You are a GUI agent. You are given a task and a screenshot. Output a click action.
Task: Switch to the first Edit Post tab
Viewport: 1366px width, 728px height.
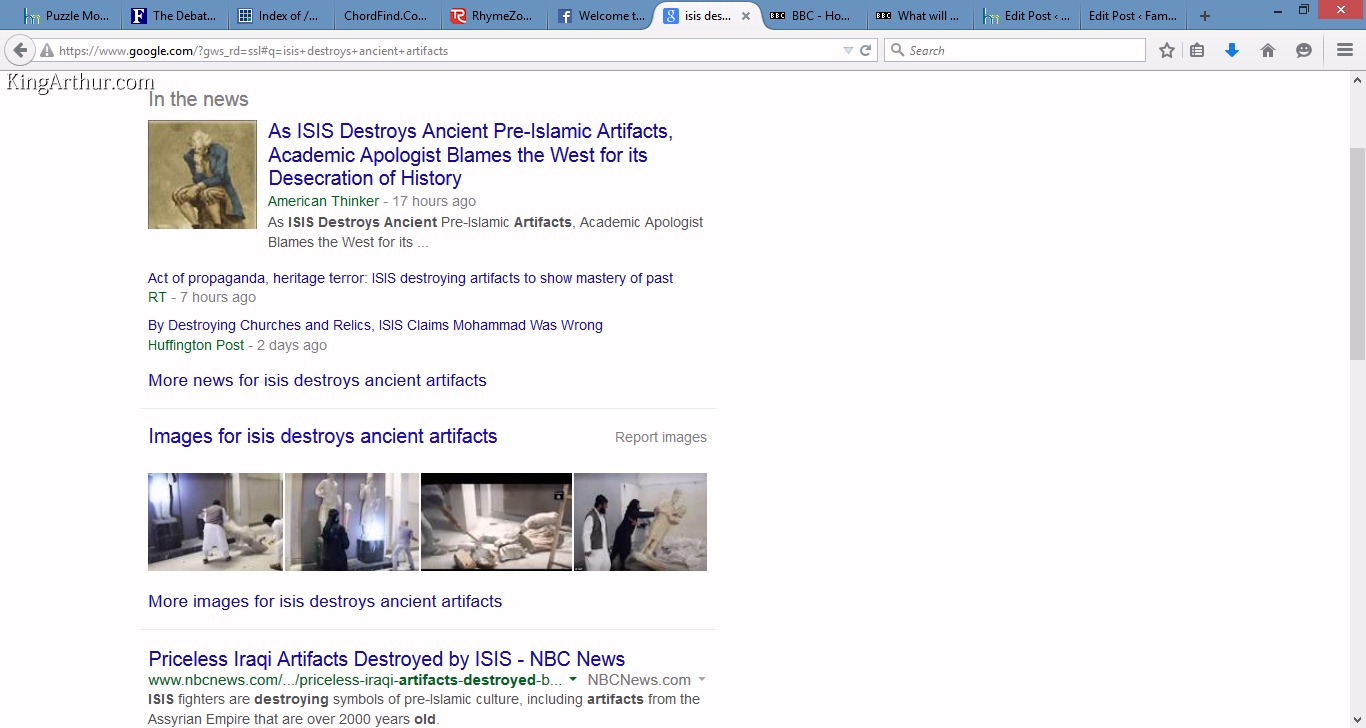coord(1026,16)
